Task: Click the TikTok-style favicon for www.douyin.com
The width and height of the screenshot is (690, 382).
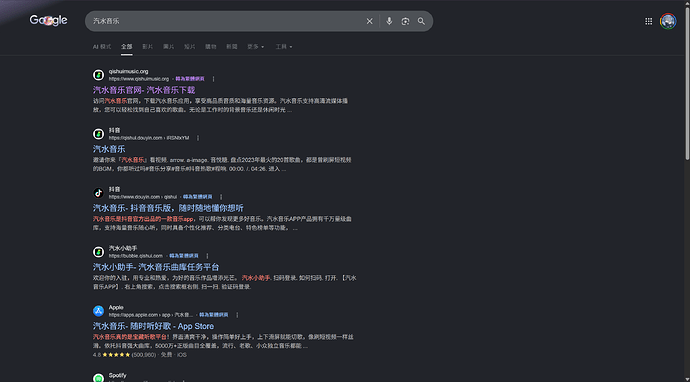Action: 99,193
